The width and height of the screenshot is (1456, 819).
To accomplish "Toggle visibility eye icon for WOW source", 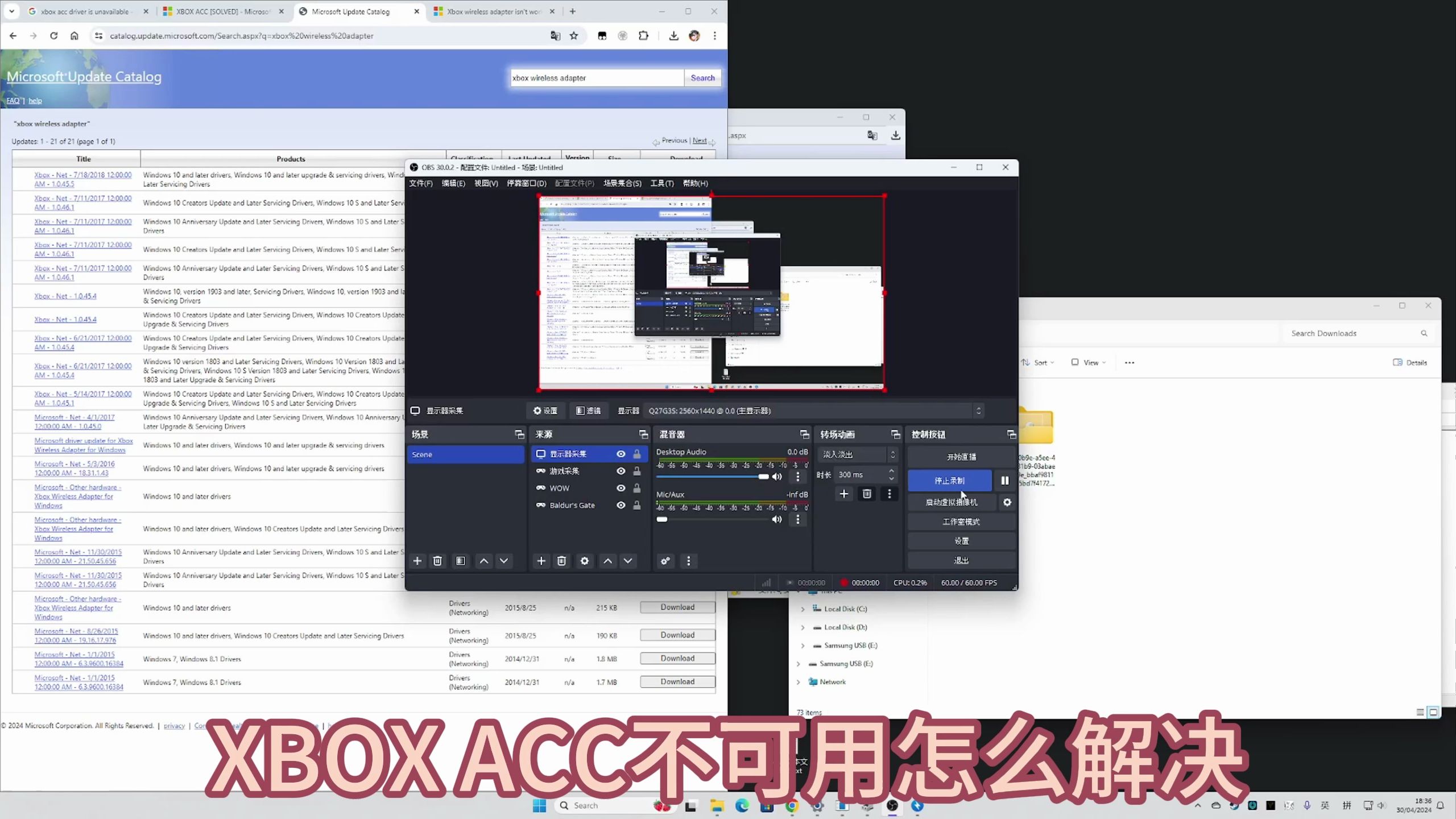I will (x=621, y=488).
